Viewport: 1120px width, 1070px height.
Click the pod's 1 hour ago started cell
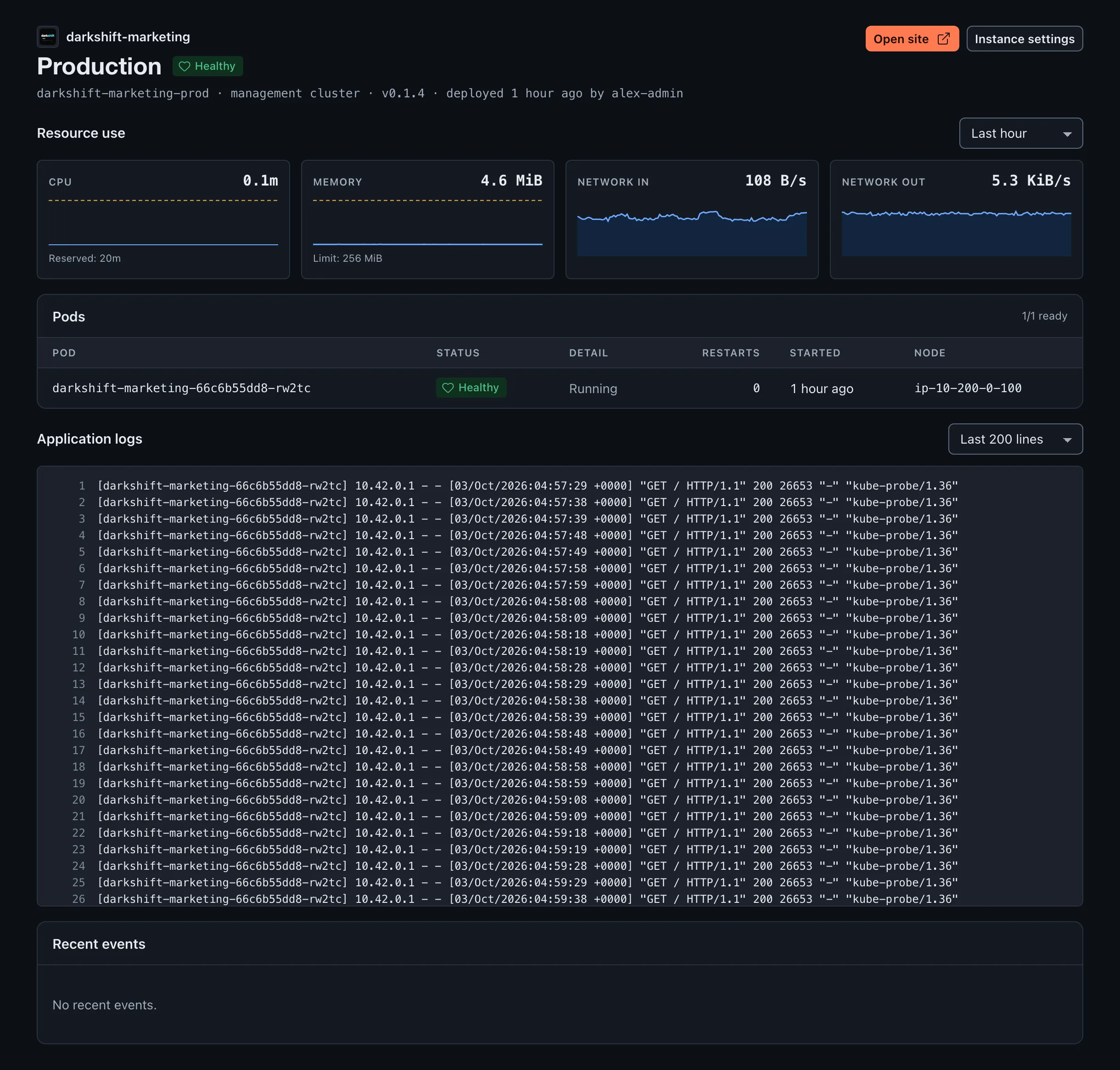point(821,389)
